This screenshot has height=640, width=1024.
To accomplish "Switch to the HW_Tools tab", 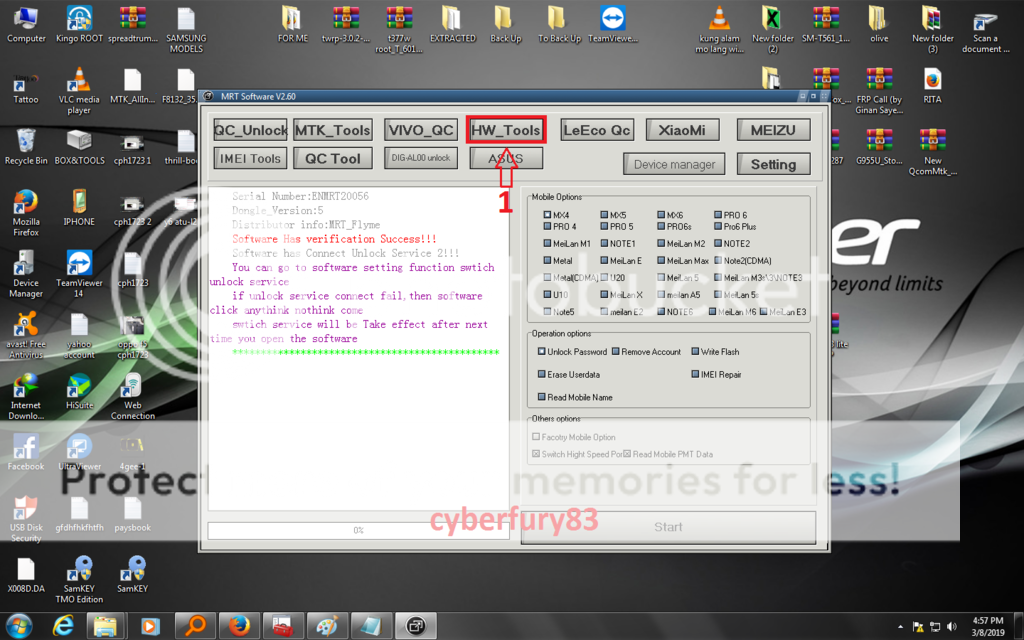I will (x=506, y=130).
